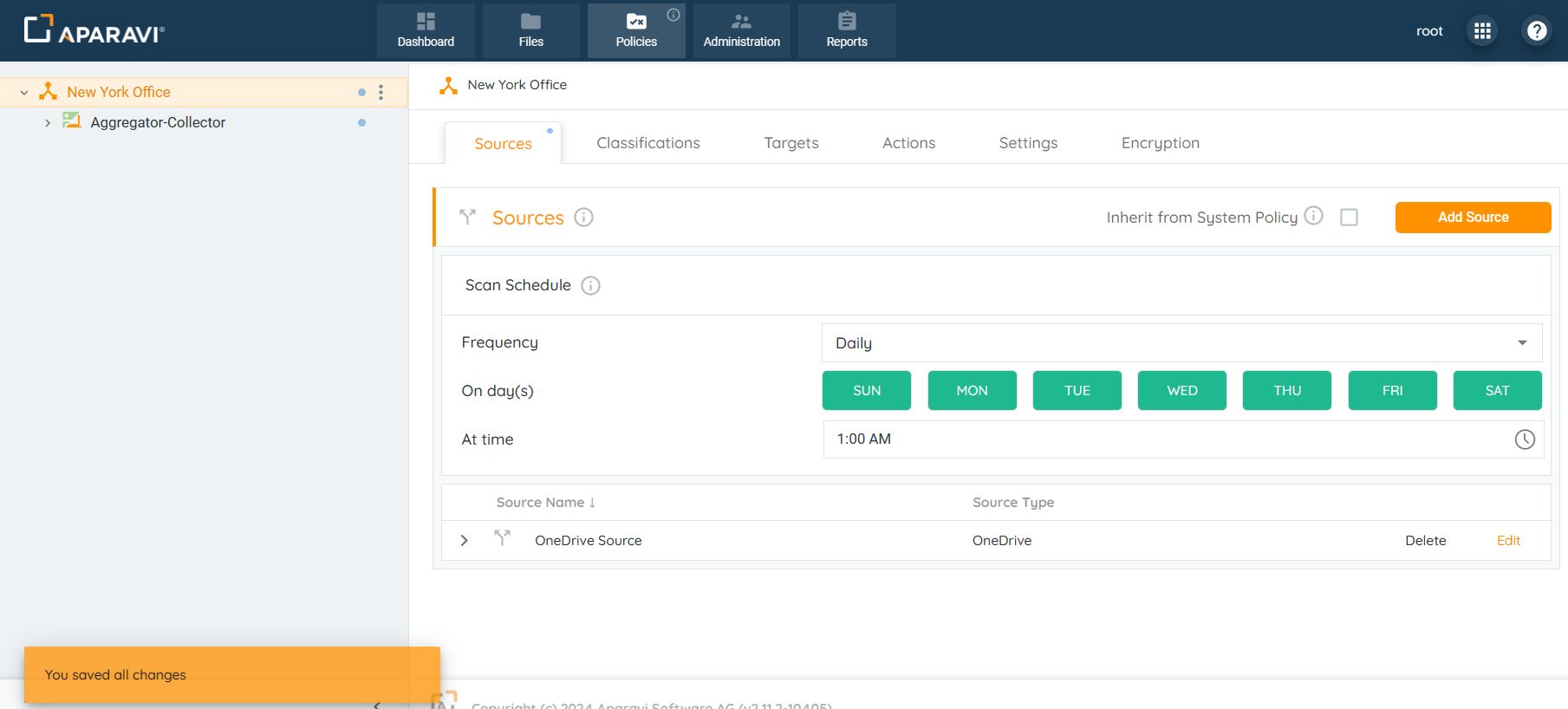This screenshot has width=1568, height=709.
Task: Expand the OneDrive Source row
Action: [465, 541]
